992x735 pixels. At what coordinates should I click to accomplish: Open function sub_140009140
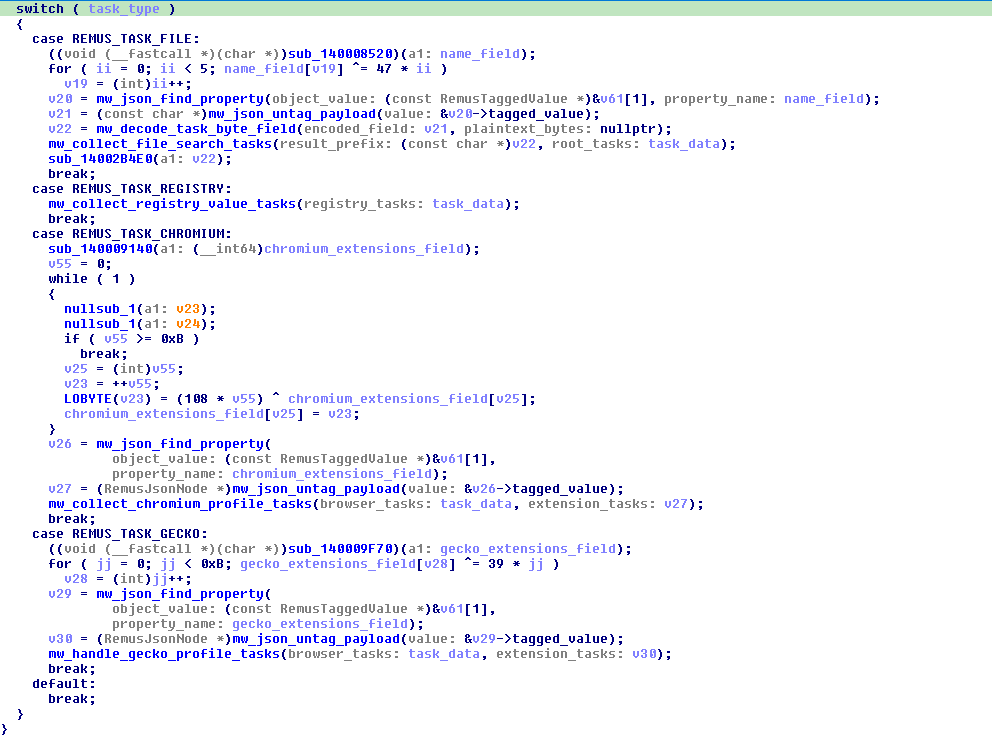click(101, 249)
